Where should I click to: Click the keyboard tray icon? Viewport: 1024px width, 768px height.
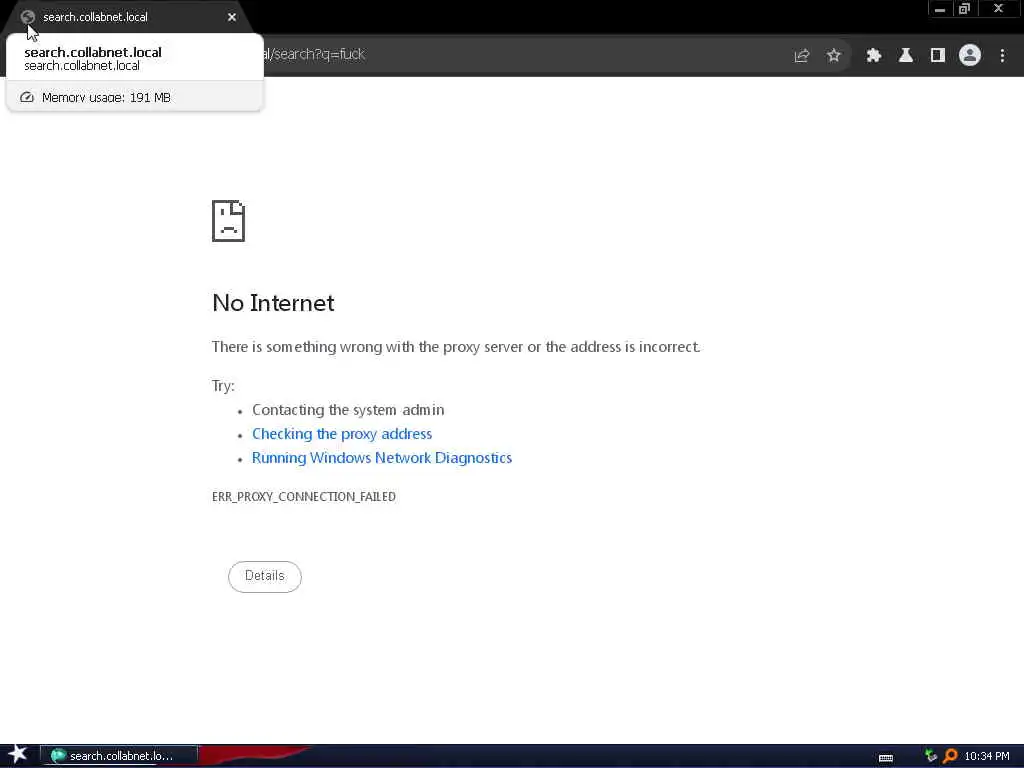[x=886, y=758]
